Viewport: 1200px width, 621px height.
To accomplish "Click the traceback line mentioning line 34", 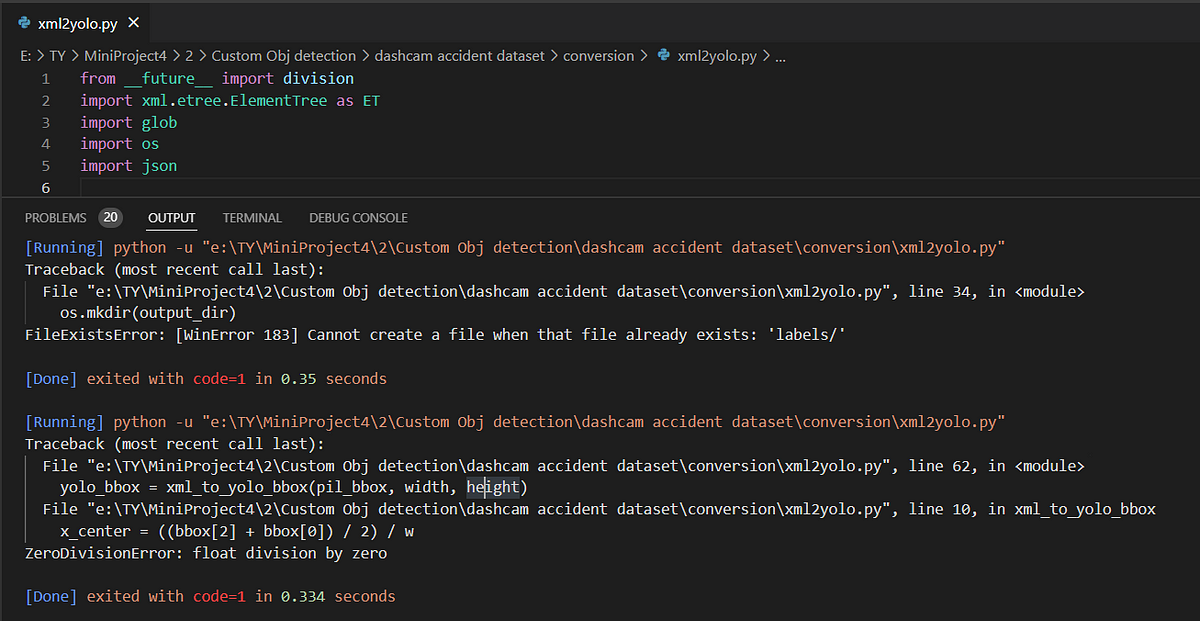I will click(564, 291).
